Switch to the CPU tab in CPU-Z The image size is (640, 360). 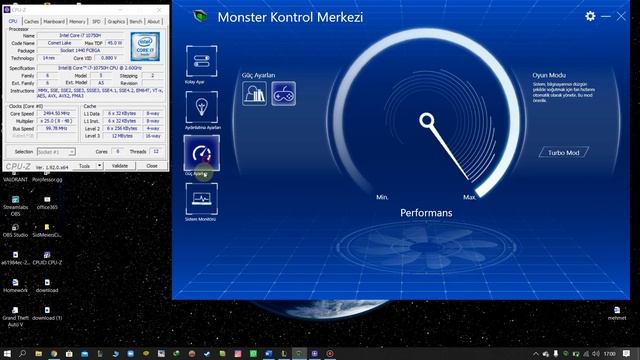(x=13, y=21)
